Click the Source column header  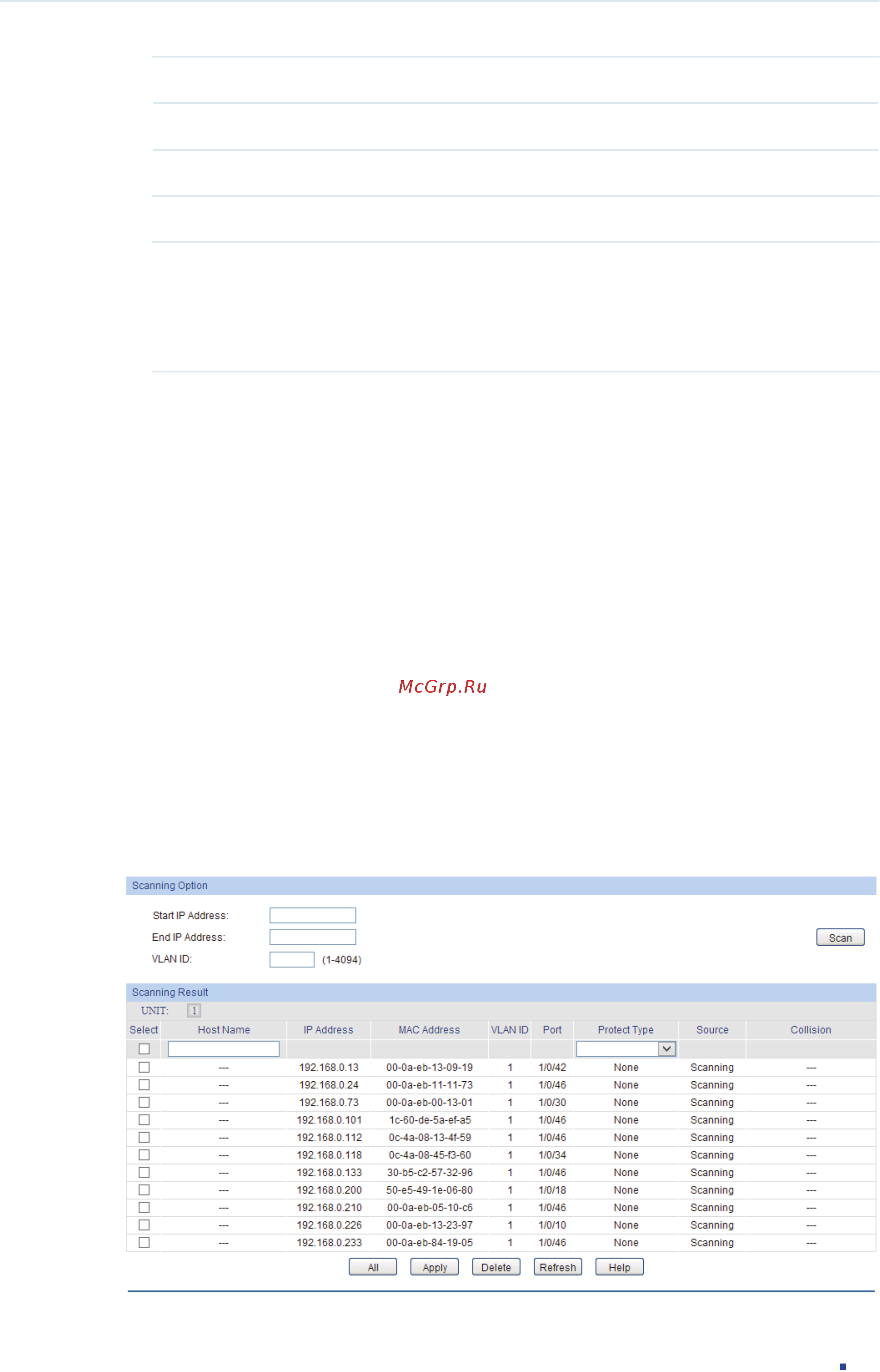(x=712, y=1029)
